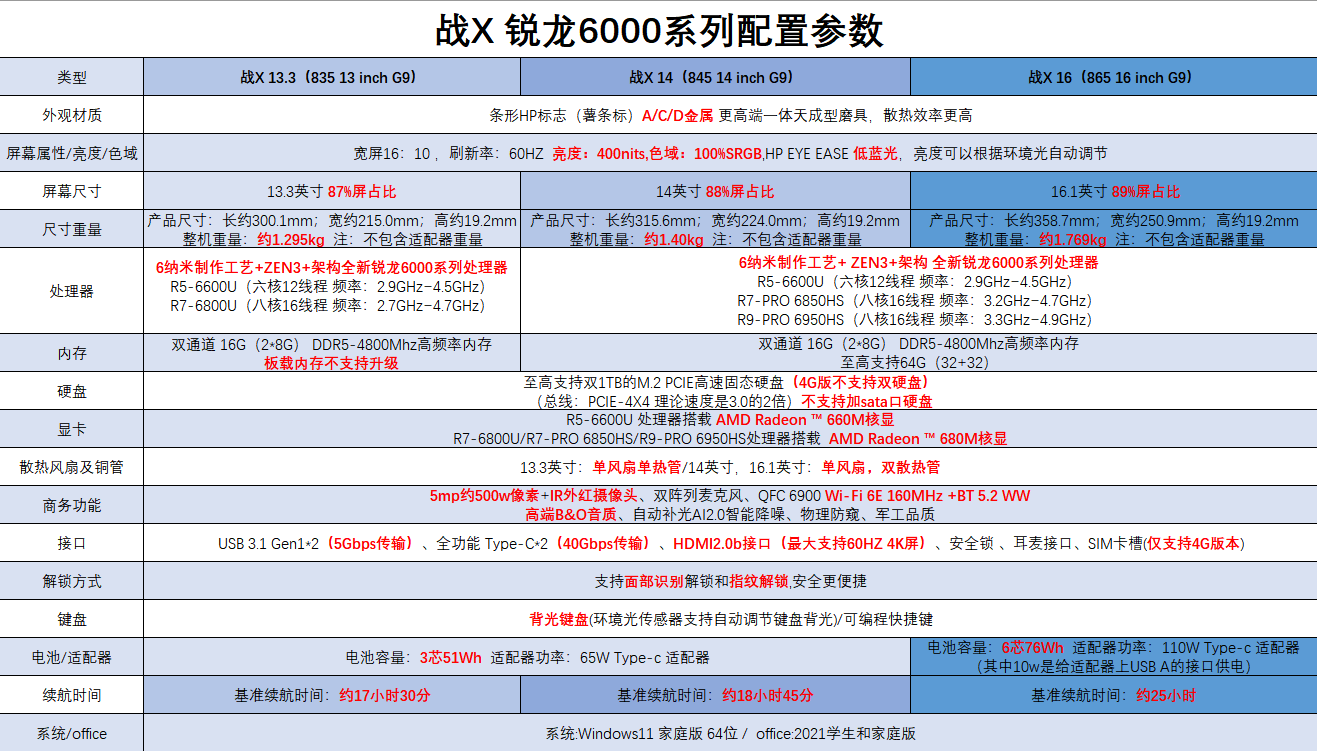Click the "显卡" row label
This screenshot has width=1317, height=751.
coord(72,429)
